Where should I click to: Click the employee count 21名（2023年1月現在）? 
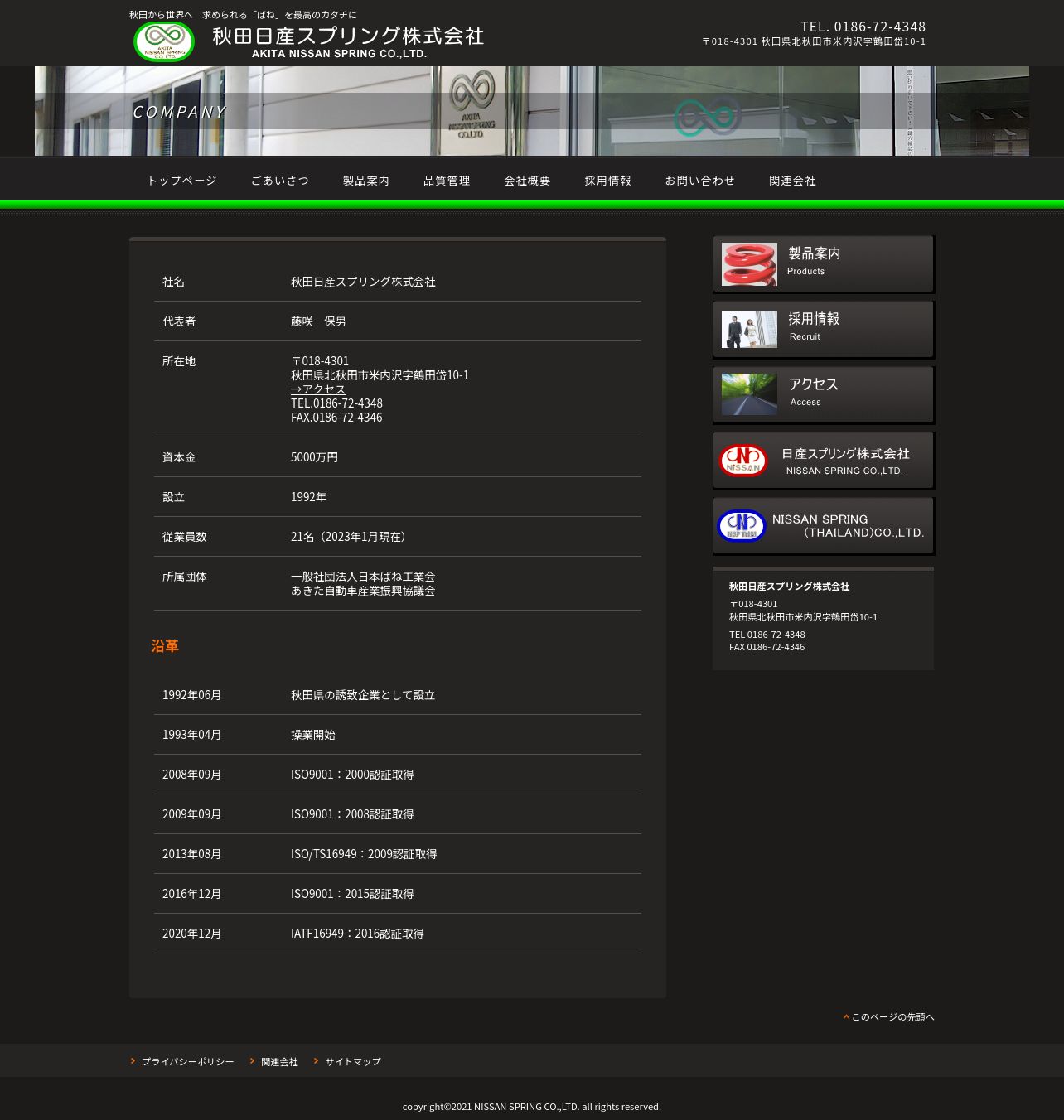pyautogui.click(x=351, y=537)
